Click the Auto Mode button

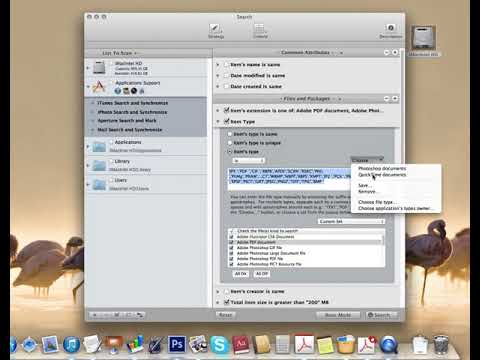point(338,315)
